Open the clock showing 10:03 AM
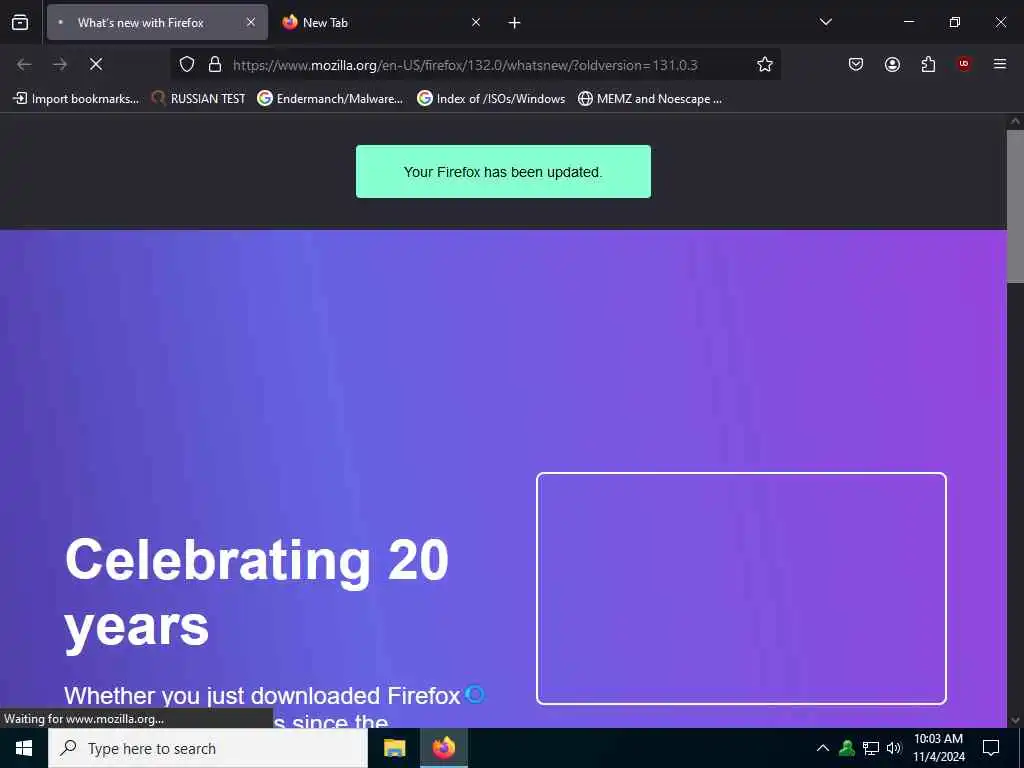The image size is (1024, 768). 938,748
